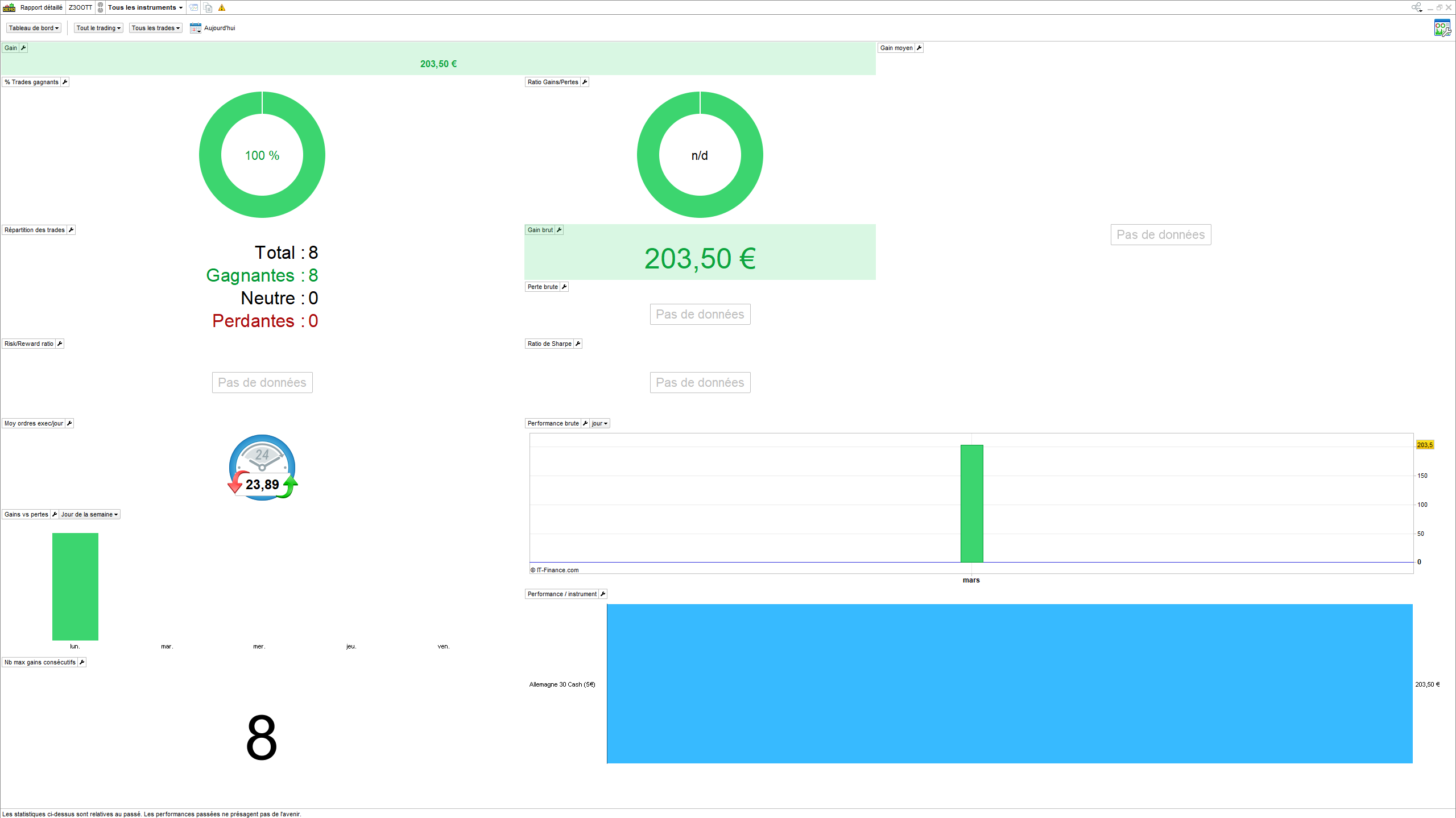
Task: Click the blue Allemagne 30 Cash performance bar
Action: pyautogui.click(x=1010, y=684)
